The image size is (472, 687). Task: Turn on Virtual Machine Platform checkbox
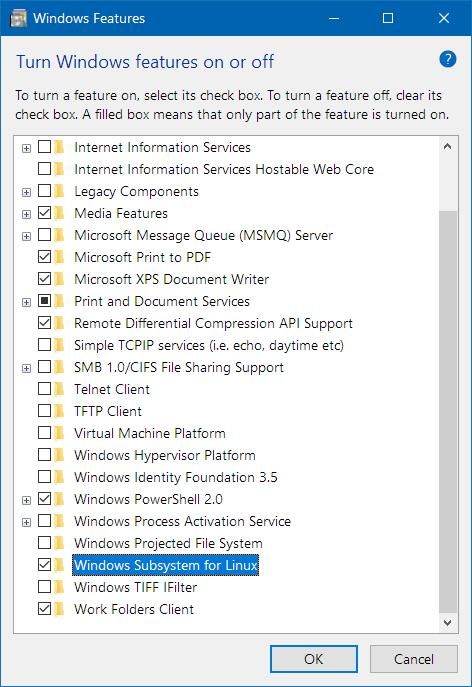pos(44,432)
